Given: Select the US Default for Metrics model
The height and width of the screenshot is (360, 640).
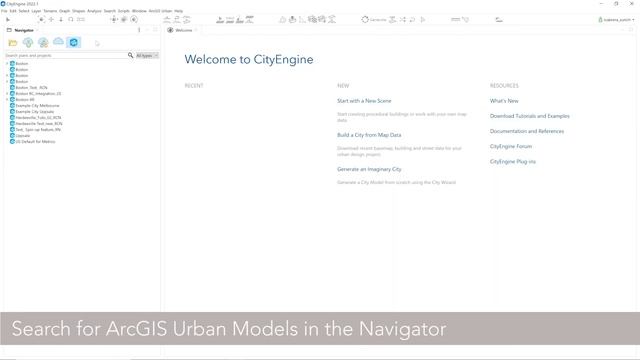Looking at the screenshot, I should (x=33, y=142).
